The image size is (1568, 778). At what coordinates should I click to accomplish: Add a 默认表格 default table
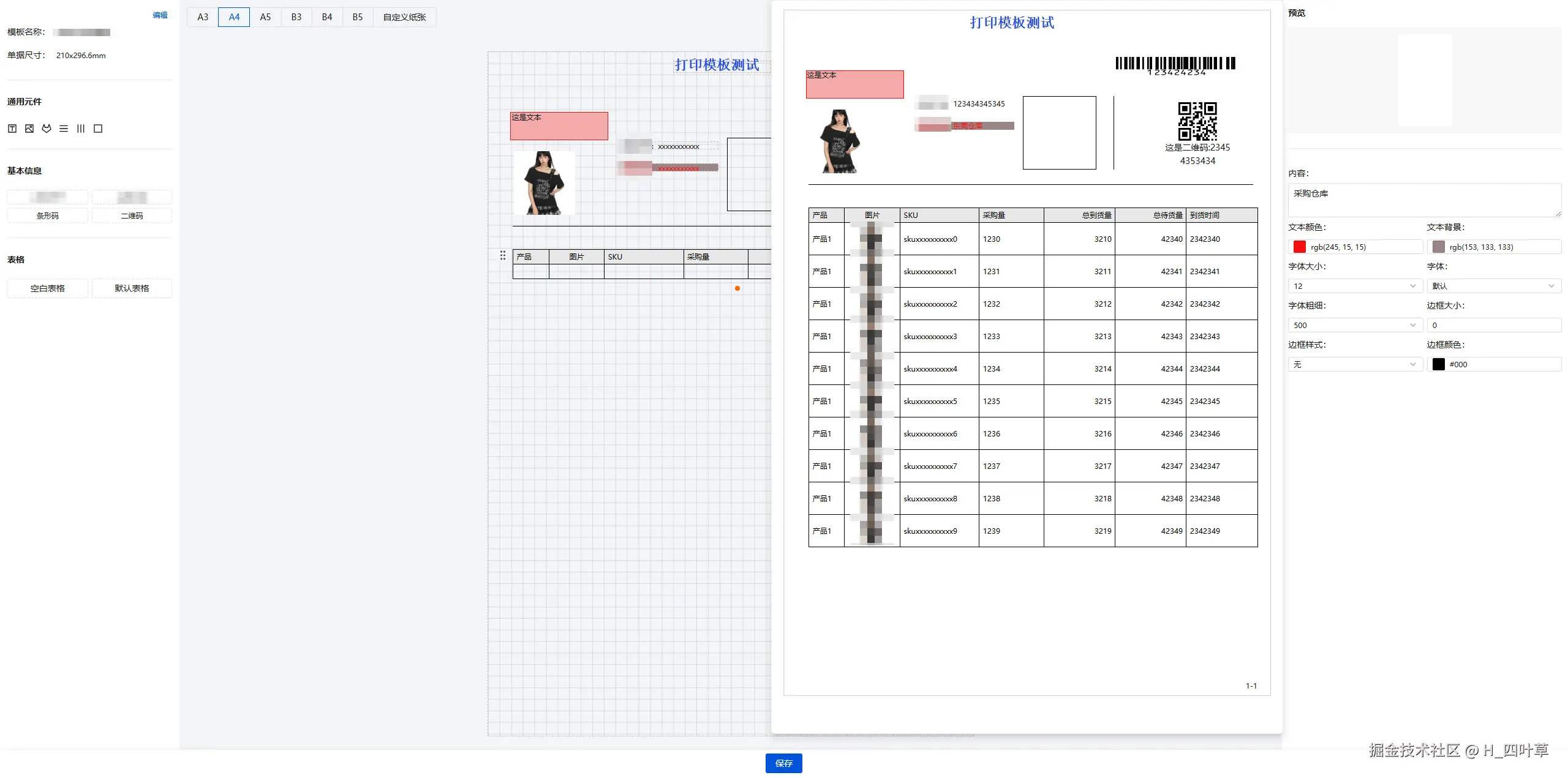pos(132,288)
